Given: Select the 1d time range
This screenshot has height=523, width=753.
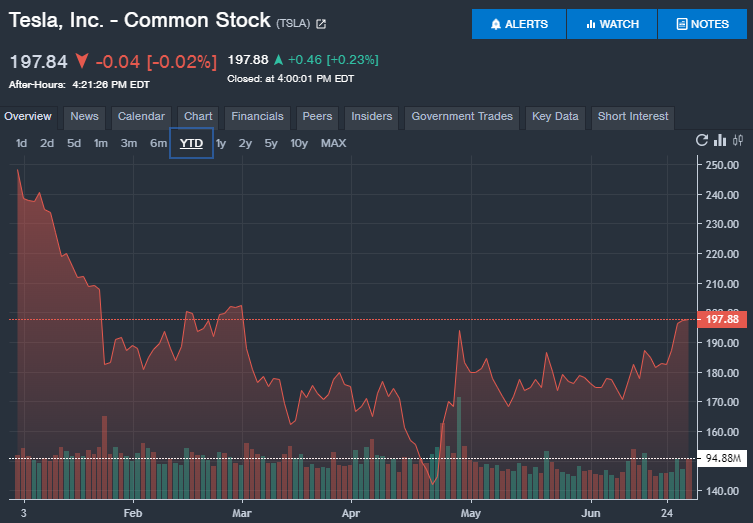Looking at the screenshot, I should (x=21, y=143).
